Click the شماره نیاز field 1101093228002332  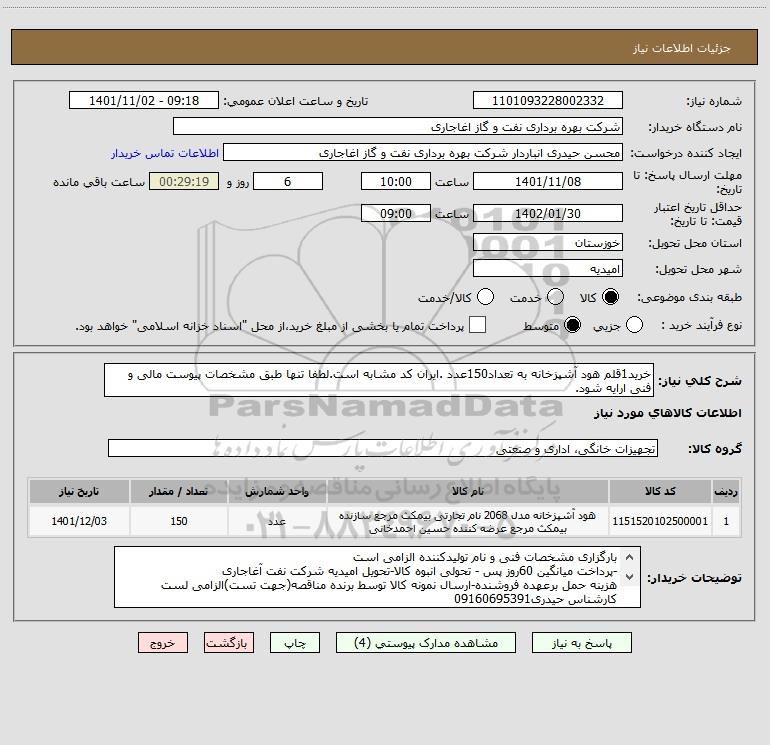click(548, 100)
